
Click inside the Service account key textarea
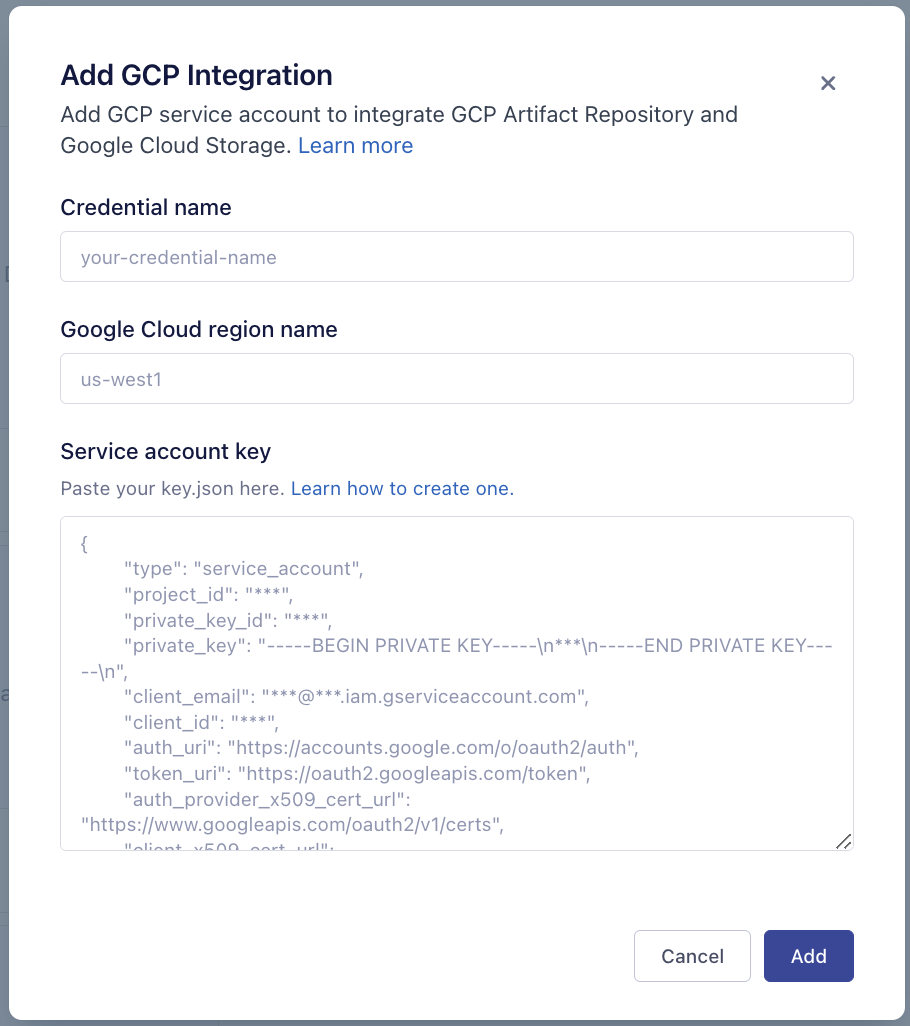click(x=457, y=683)
